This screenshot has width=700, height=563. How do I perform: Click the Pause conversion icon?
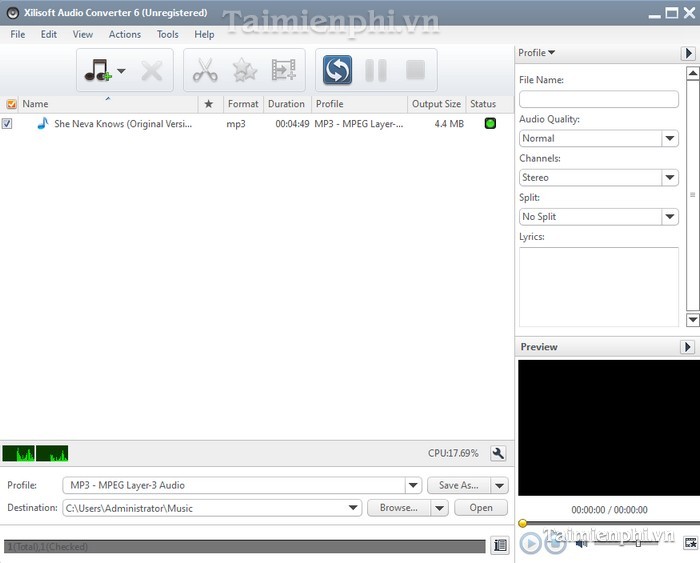pos(376,70)
